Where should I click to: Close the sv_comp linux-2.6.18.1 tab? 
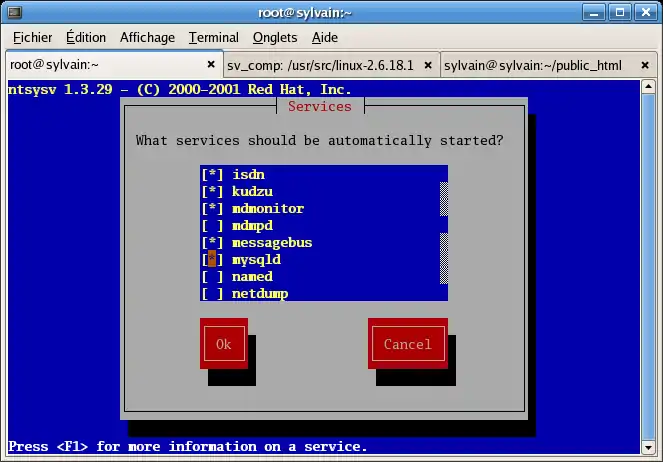(x=427, y=65)
